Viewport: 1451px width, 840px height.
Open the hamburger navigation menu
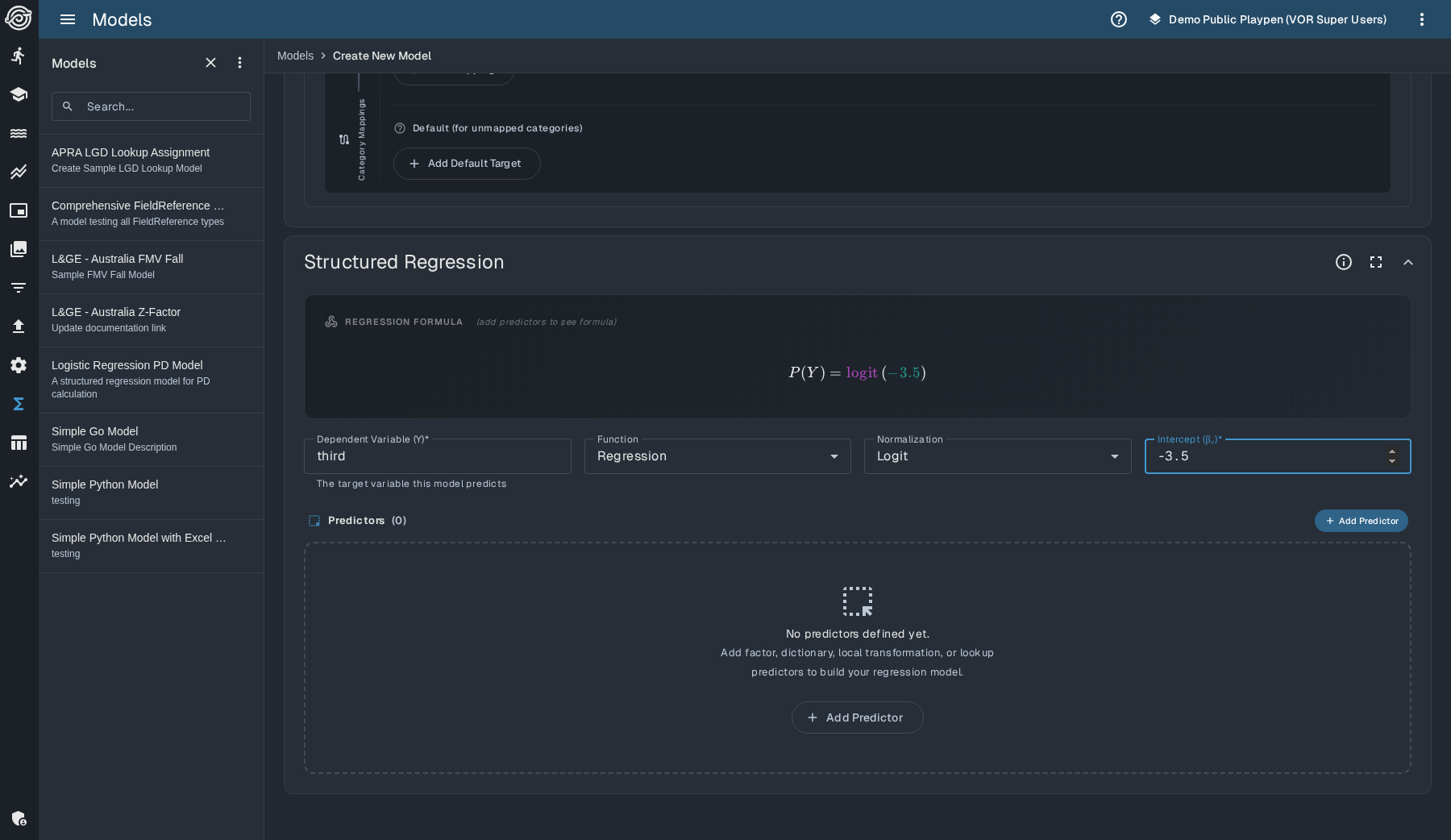68,19
